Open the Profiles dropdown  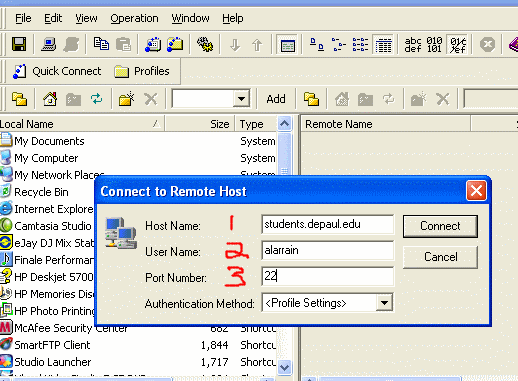tap(142, 71)
